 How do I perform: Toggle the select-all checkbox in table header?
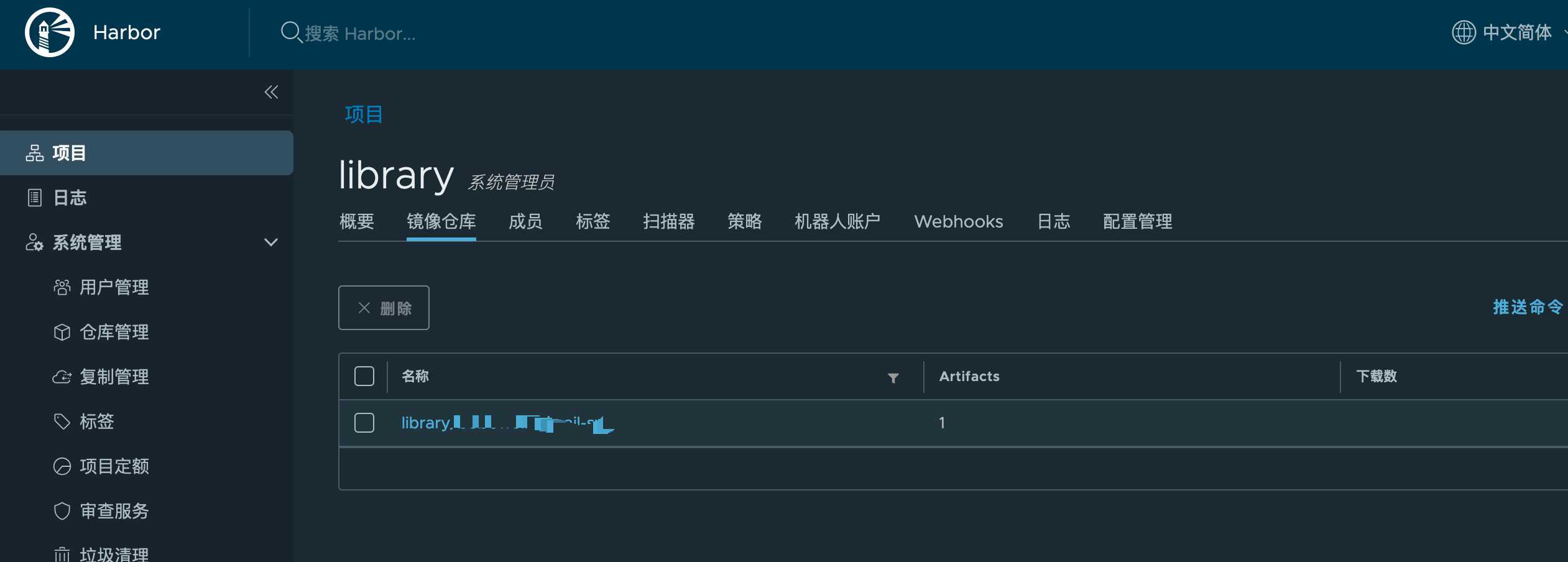click(x=364, y=376)
